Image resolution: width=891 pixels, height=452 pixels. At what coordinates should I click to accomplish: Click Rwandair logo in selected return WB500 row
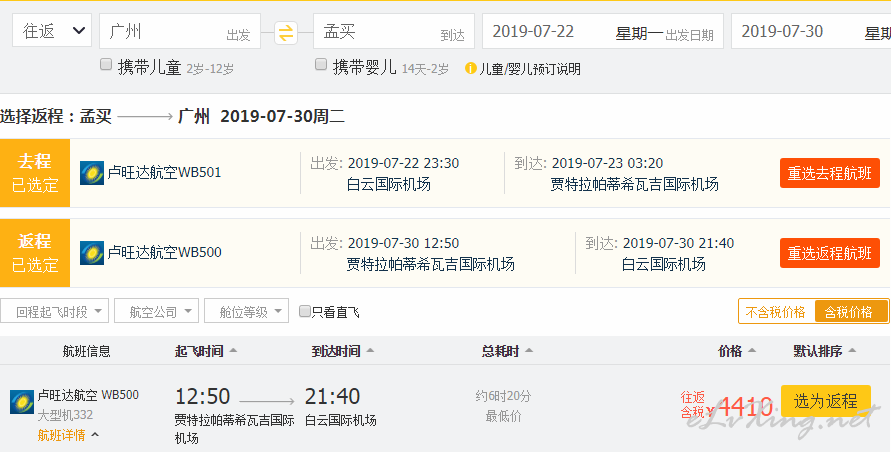point(91,253)
